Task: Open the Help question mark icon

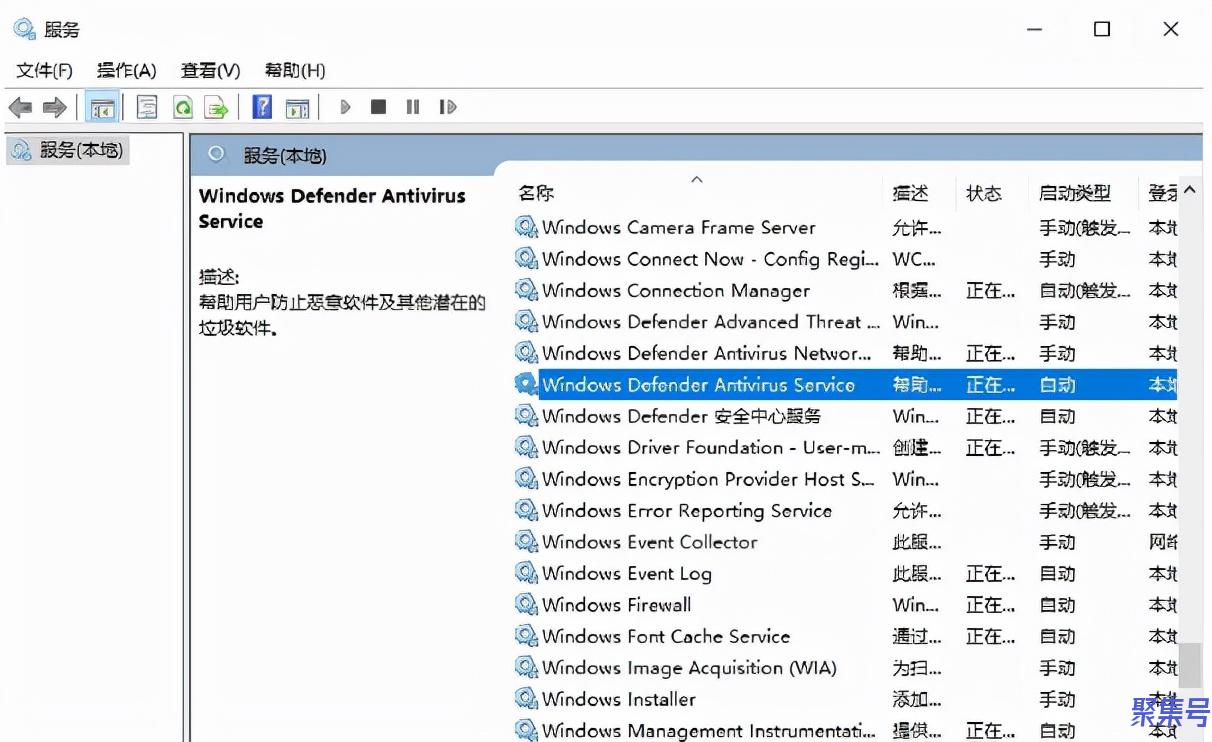Action: pyautogui.click(x=262, y=107)
